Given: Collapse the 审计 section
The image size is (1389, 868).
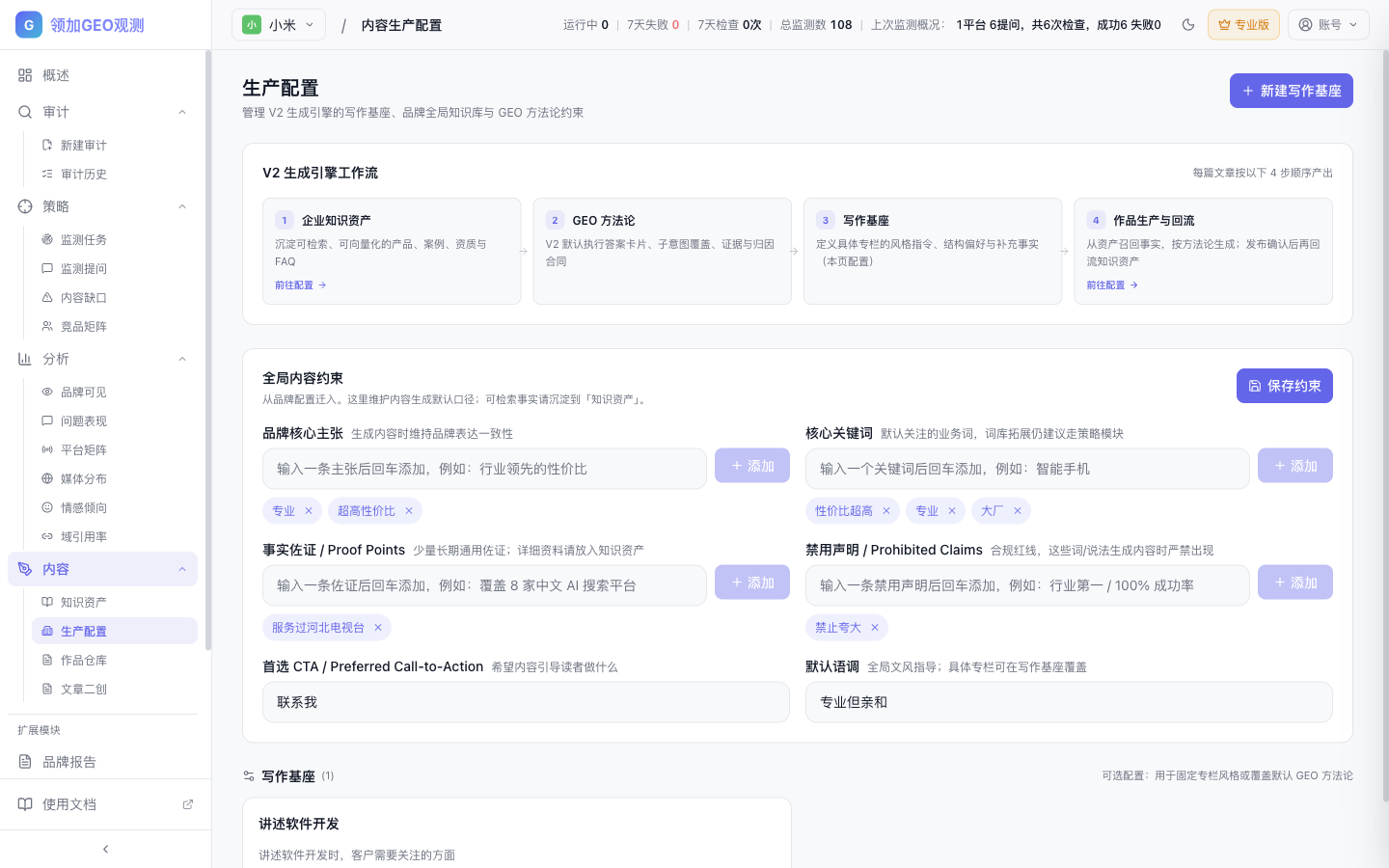Looking at the screenshot, I should 102,112.
